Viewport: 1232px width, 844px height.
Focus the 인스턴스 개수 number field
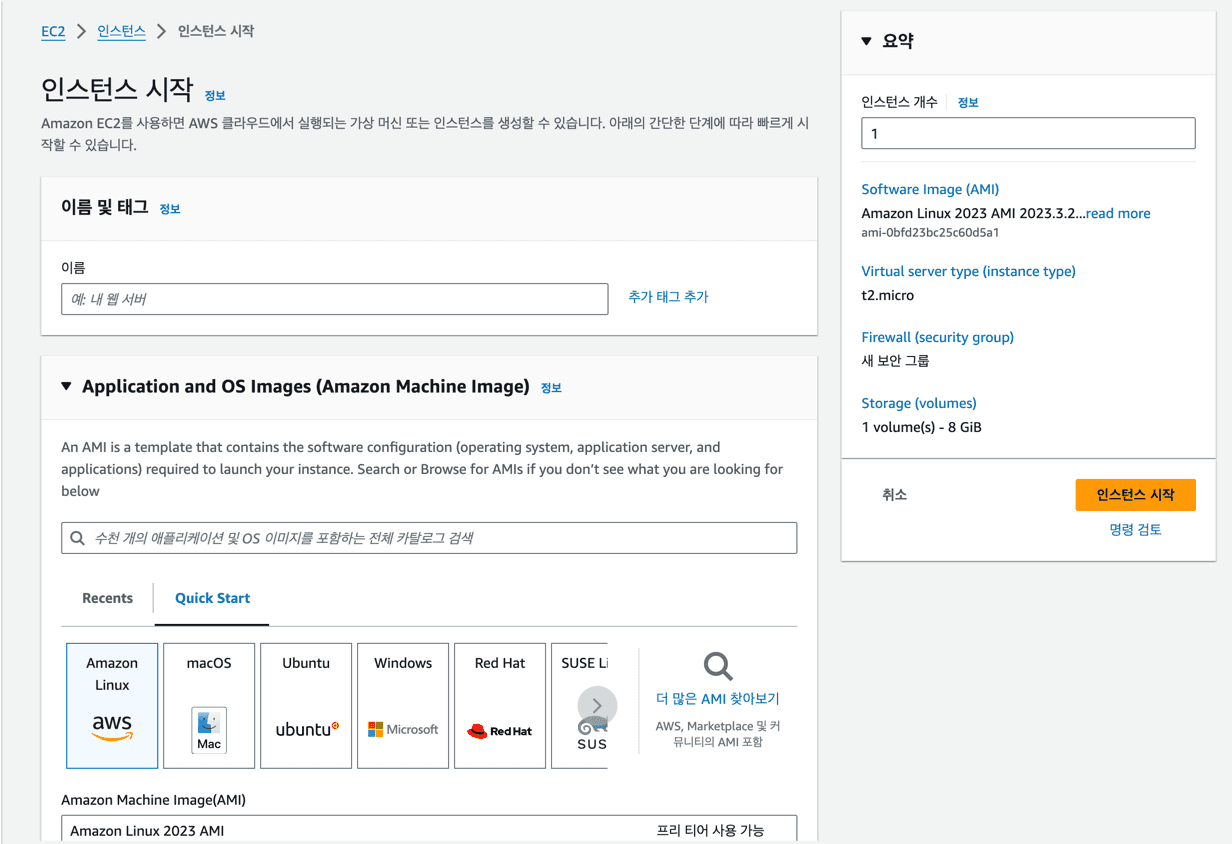point(1028,133)
